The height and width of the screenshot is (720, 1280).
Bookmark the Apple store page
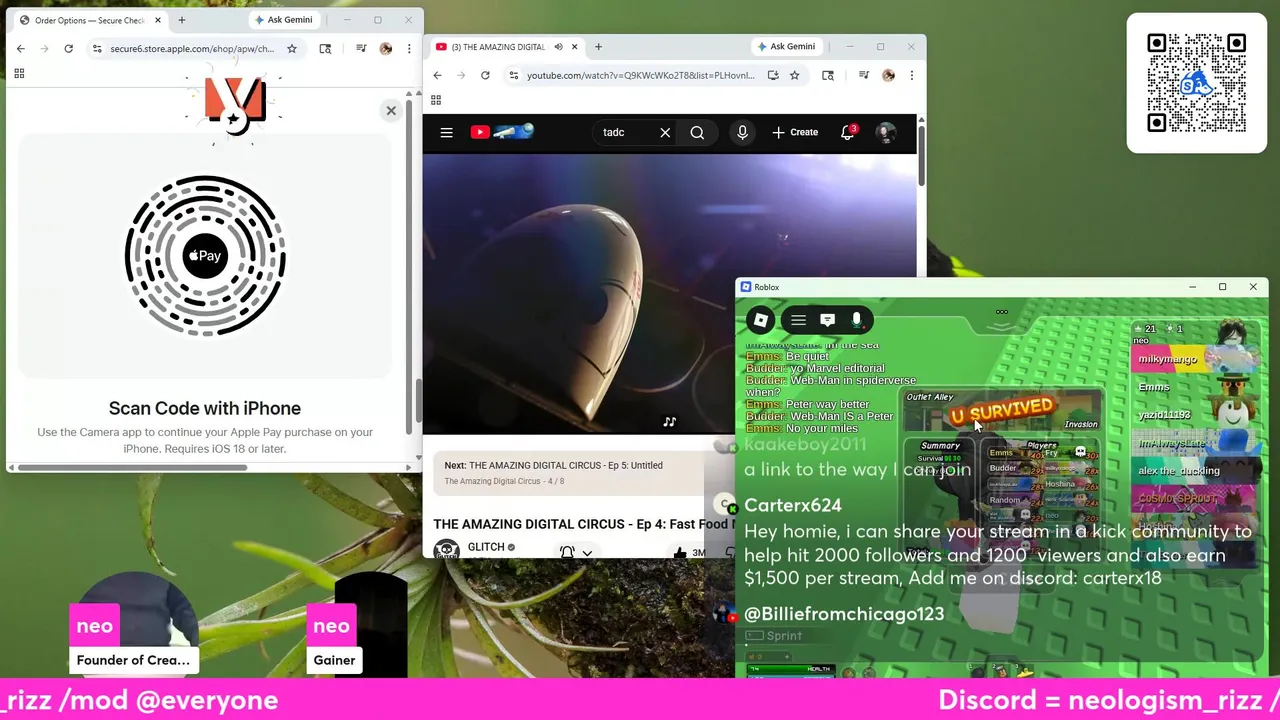coord(291,48)
